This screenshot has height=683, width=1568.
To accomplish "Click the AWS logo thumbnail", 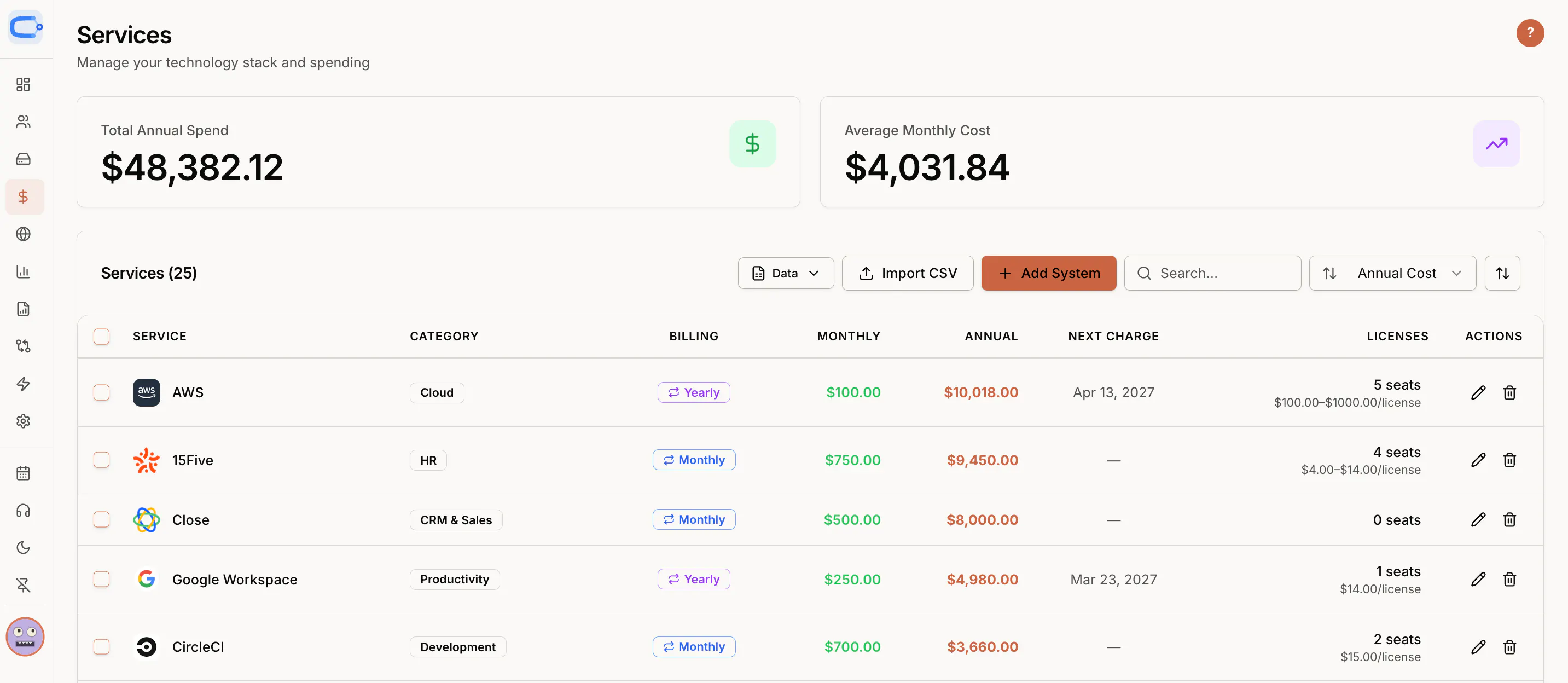I will tap(146, 392).
